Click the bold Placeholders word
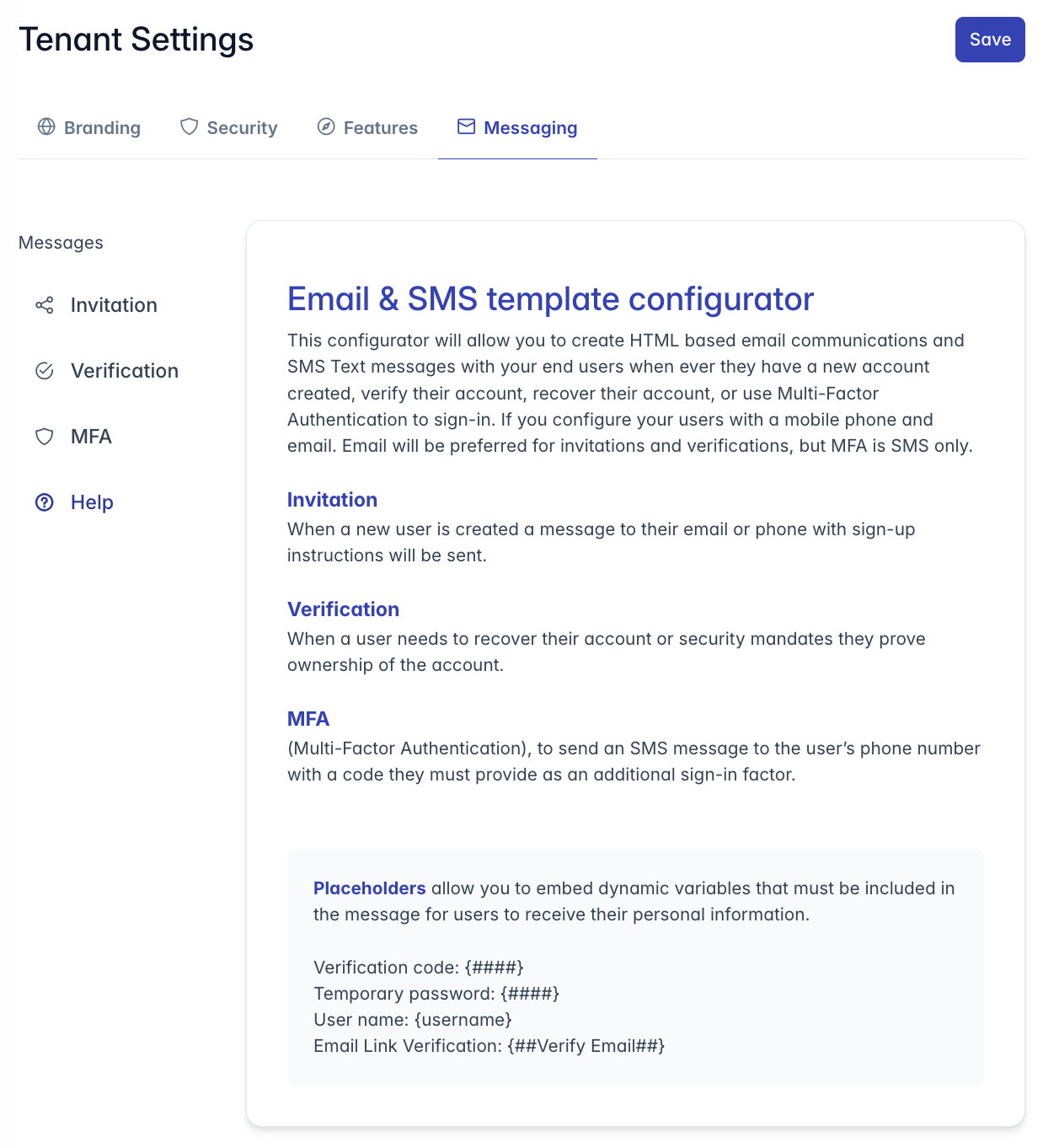This screenshot has width=1043, height=1148. pyautogui.click(x=370, y=888)
